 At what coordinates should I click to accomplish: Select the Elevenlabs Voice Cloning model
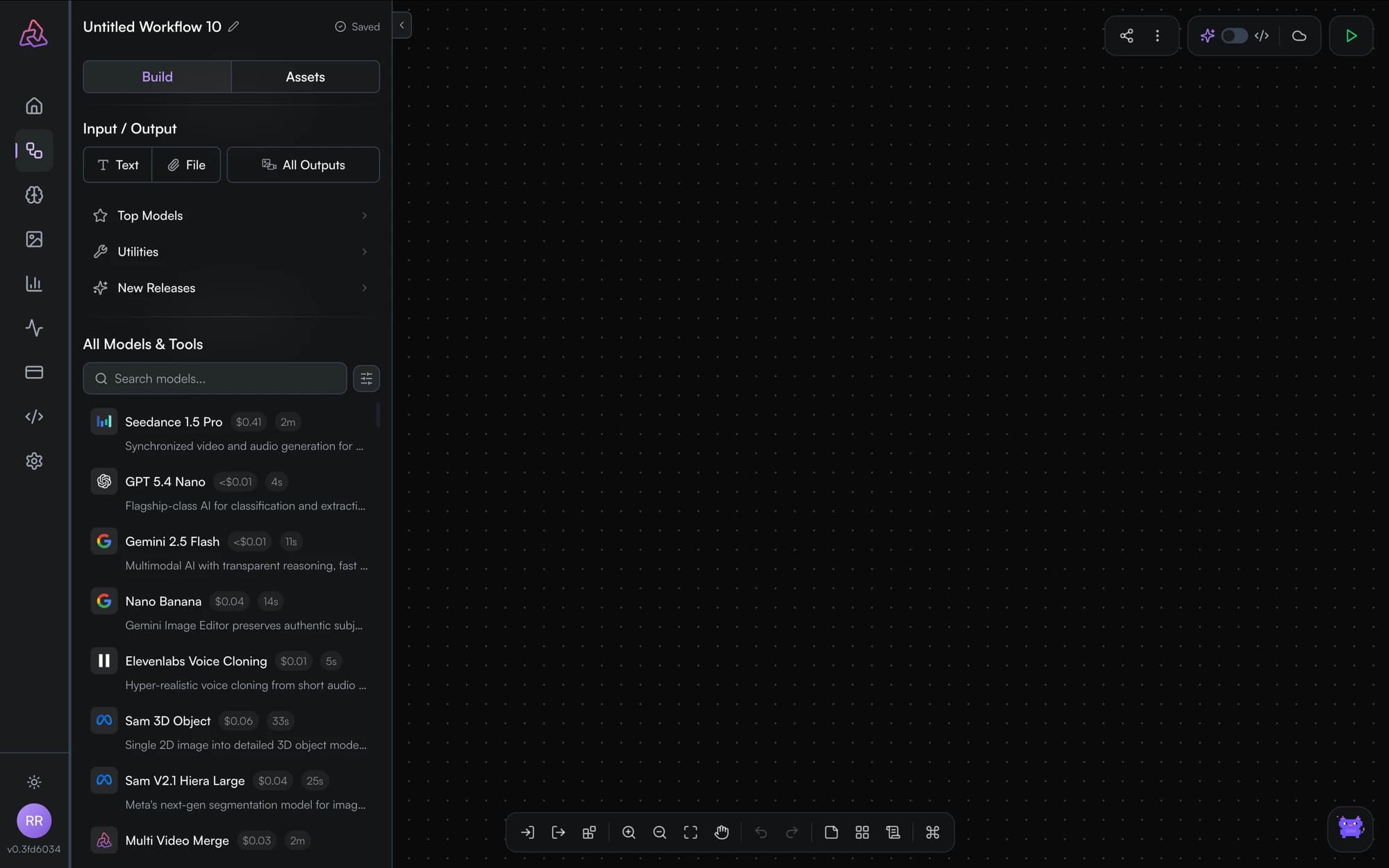(x=231, y=672)
